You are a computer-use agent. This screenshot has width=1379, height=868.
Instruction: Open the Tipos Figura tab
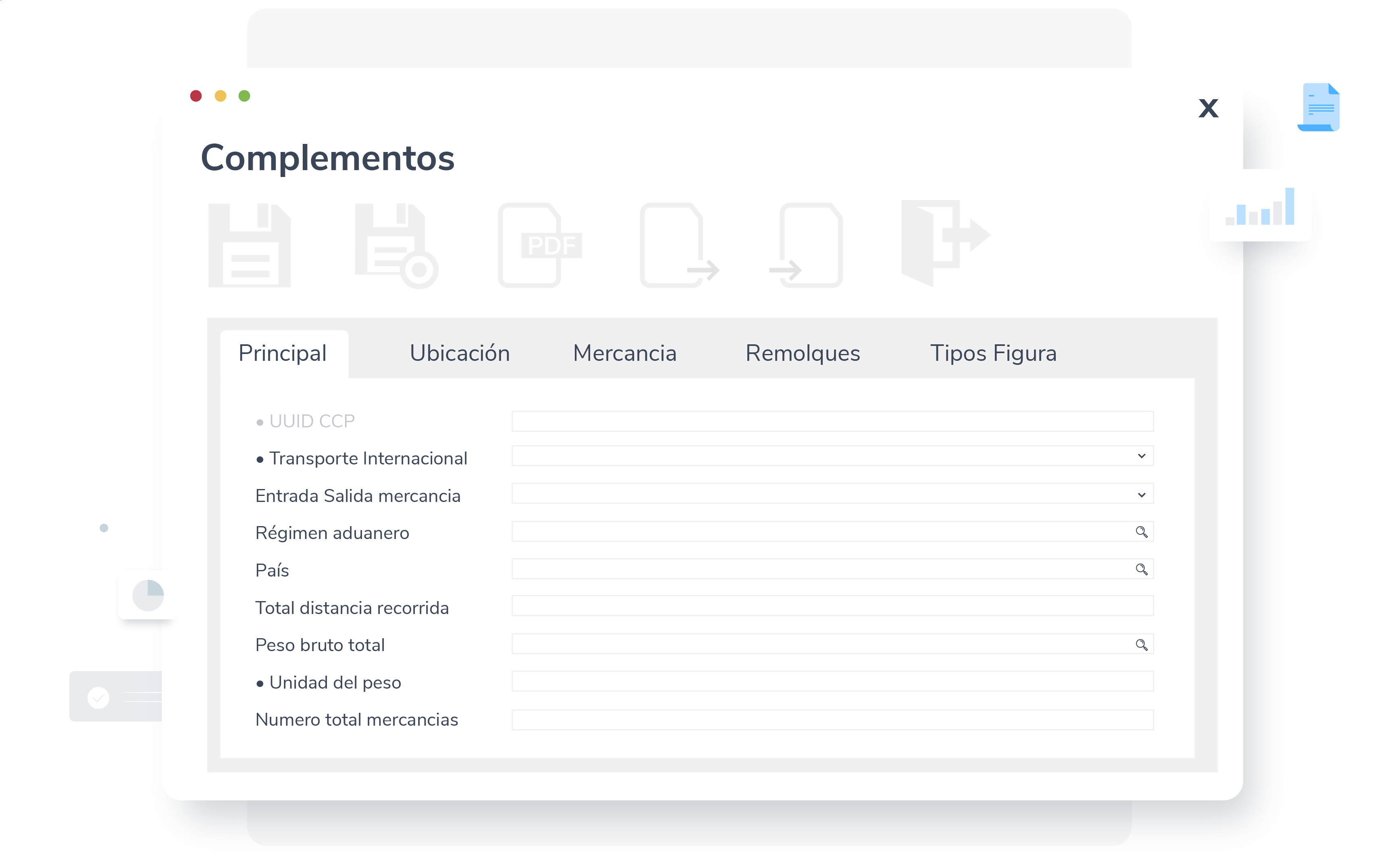(994, 353)
